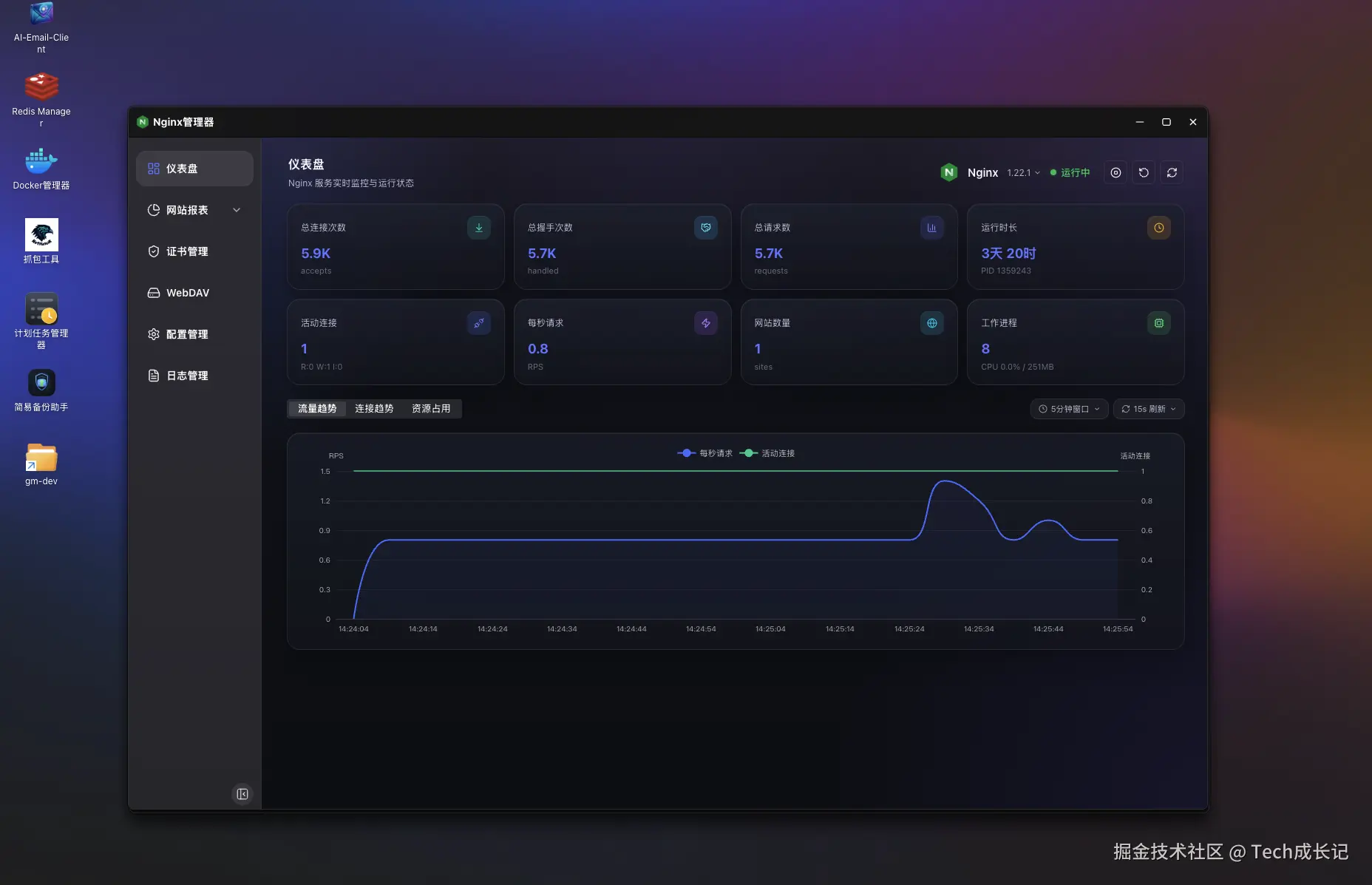Image resolution: width=1372 pixels, height=885 pixels.
Task: Click the CPU chip icon on the 工作进程 card
Action: pos(1159,323)
